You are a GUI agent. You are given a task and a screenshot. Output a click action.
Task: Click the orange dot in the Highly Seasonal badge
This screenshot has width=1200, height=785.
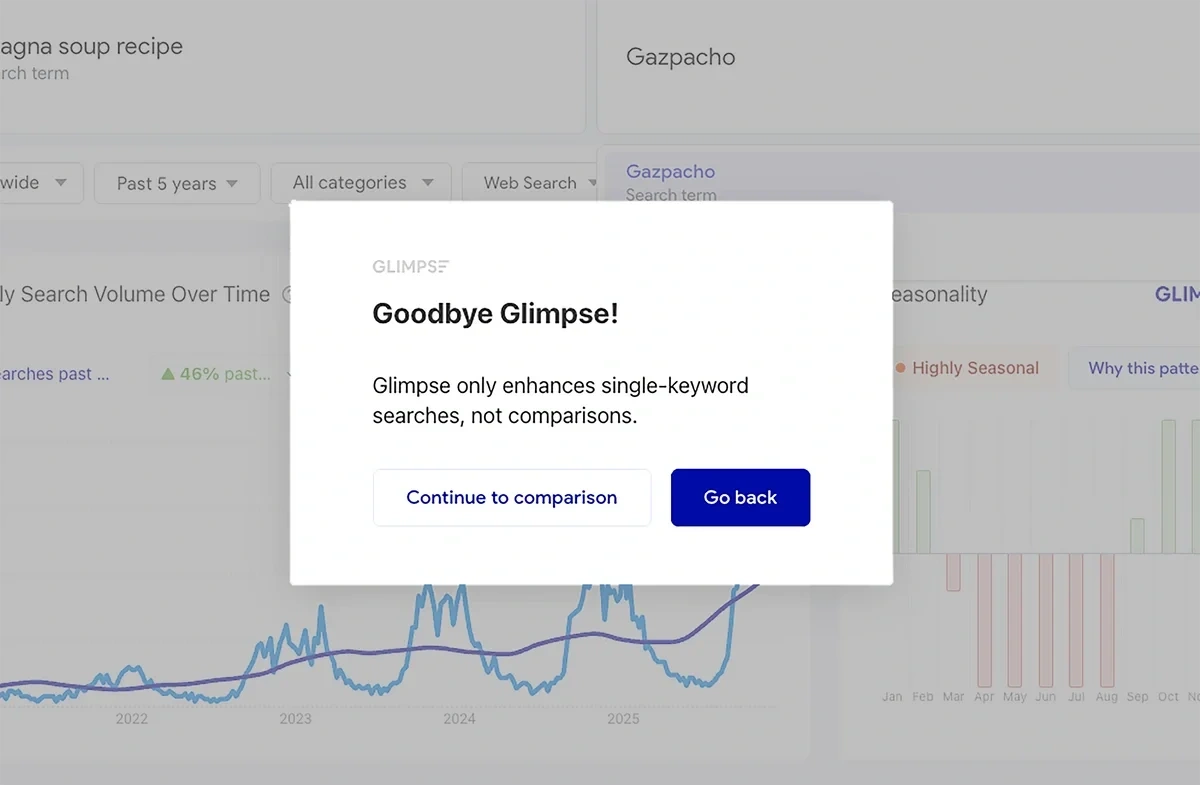[x=900, y=368]
